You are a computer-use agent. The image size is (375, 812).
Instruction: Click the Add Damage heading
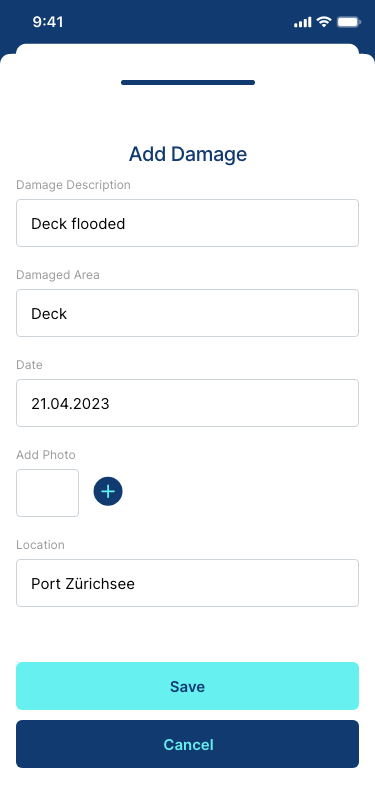tap(188, 154)
